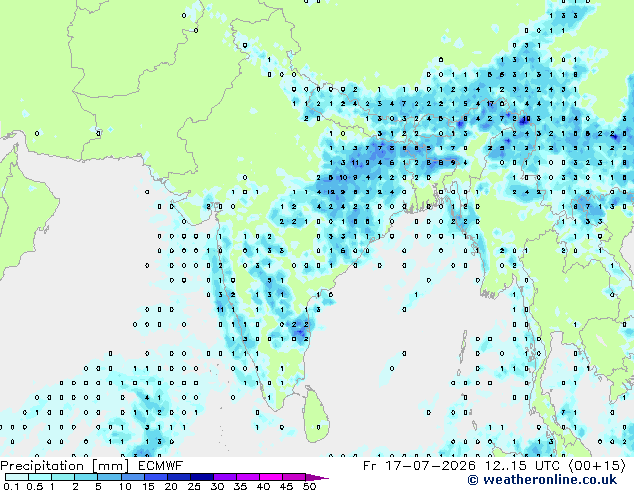Click the 30–35 mm violet legend swatch
The height and width of the screenshot is (490, 634).
click(x=224, y=477)
